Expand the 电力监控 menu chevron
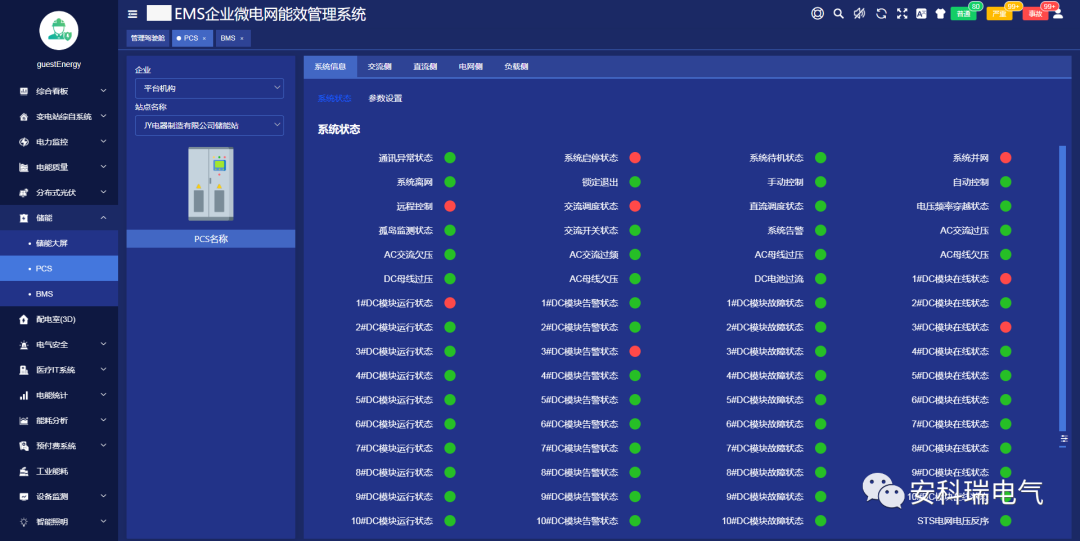This screenshot has height=541, width=1080. point(103,141)
